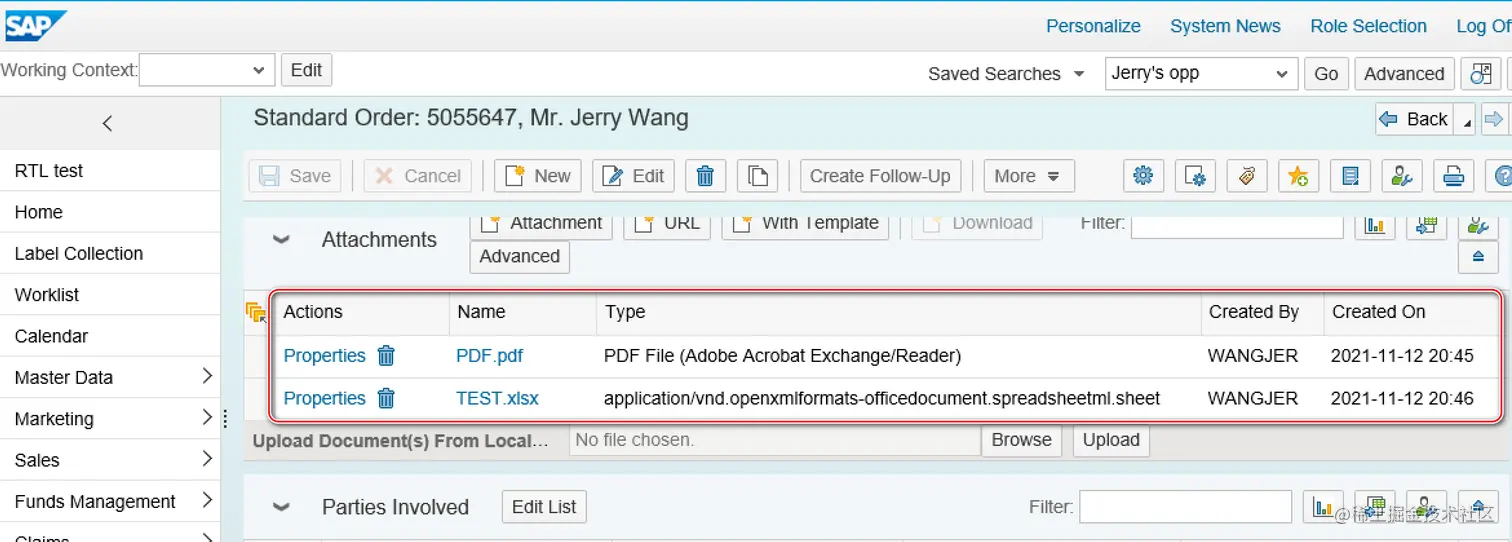The image size is (1512, 542).
Task: Click the Browse button for document upload
Action: 1021,440
